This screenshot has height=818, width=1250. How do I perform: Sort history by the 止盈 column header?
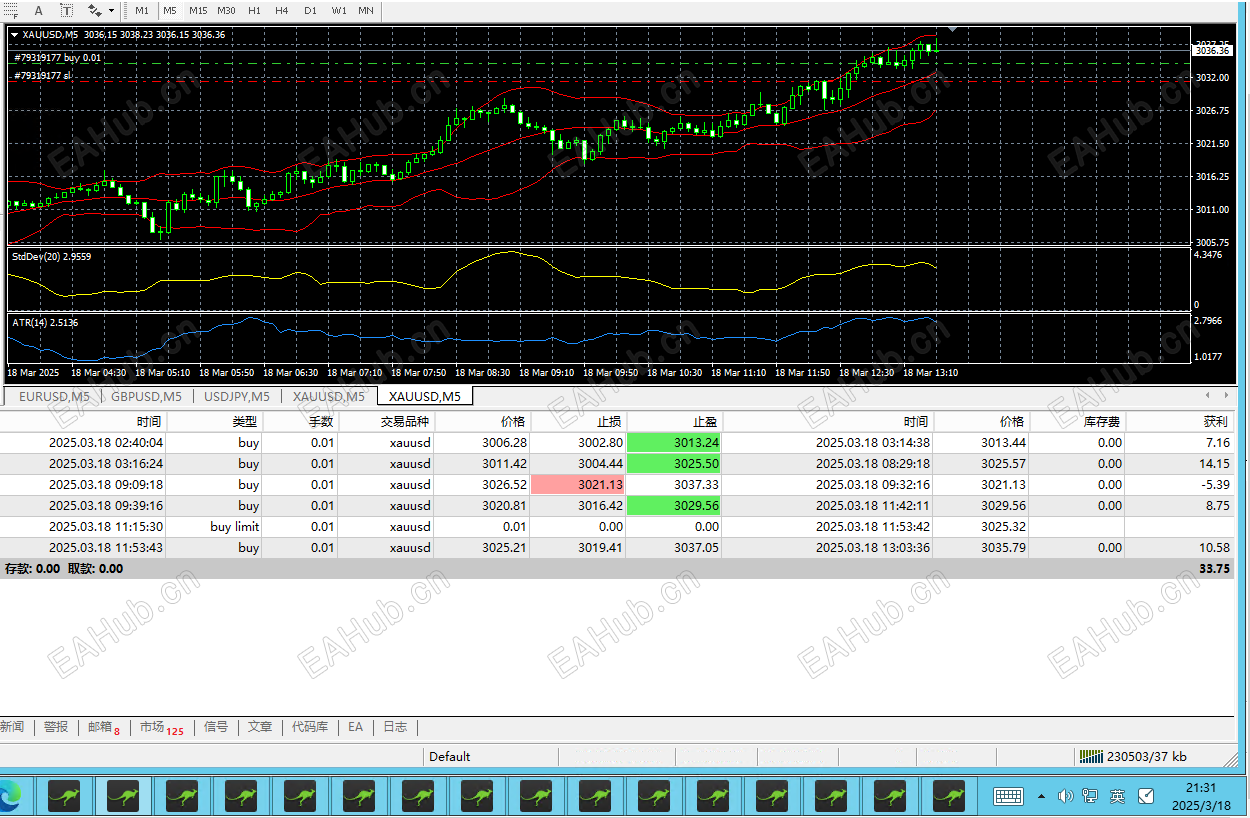click(674, 422)
